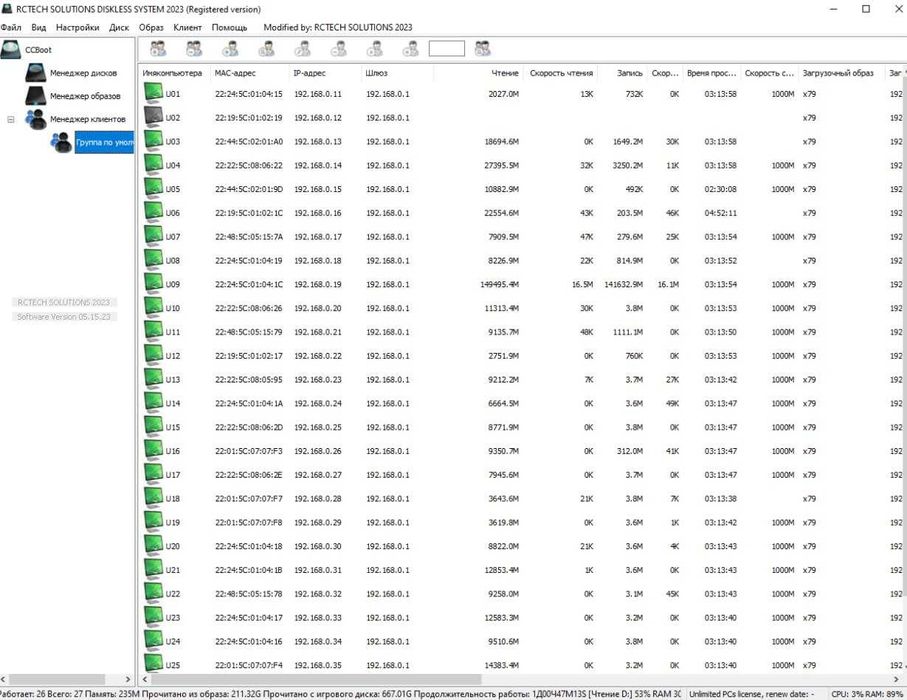Sort by the IP-адрес column header
907x700 pixels.
[325, 73]
